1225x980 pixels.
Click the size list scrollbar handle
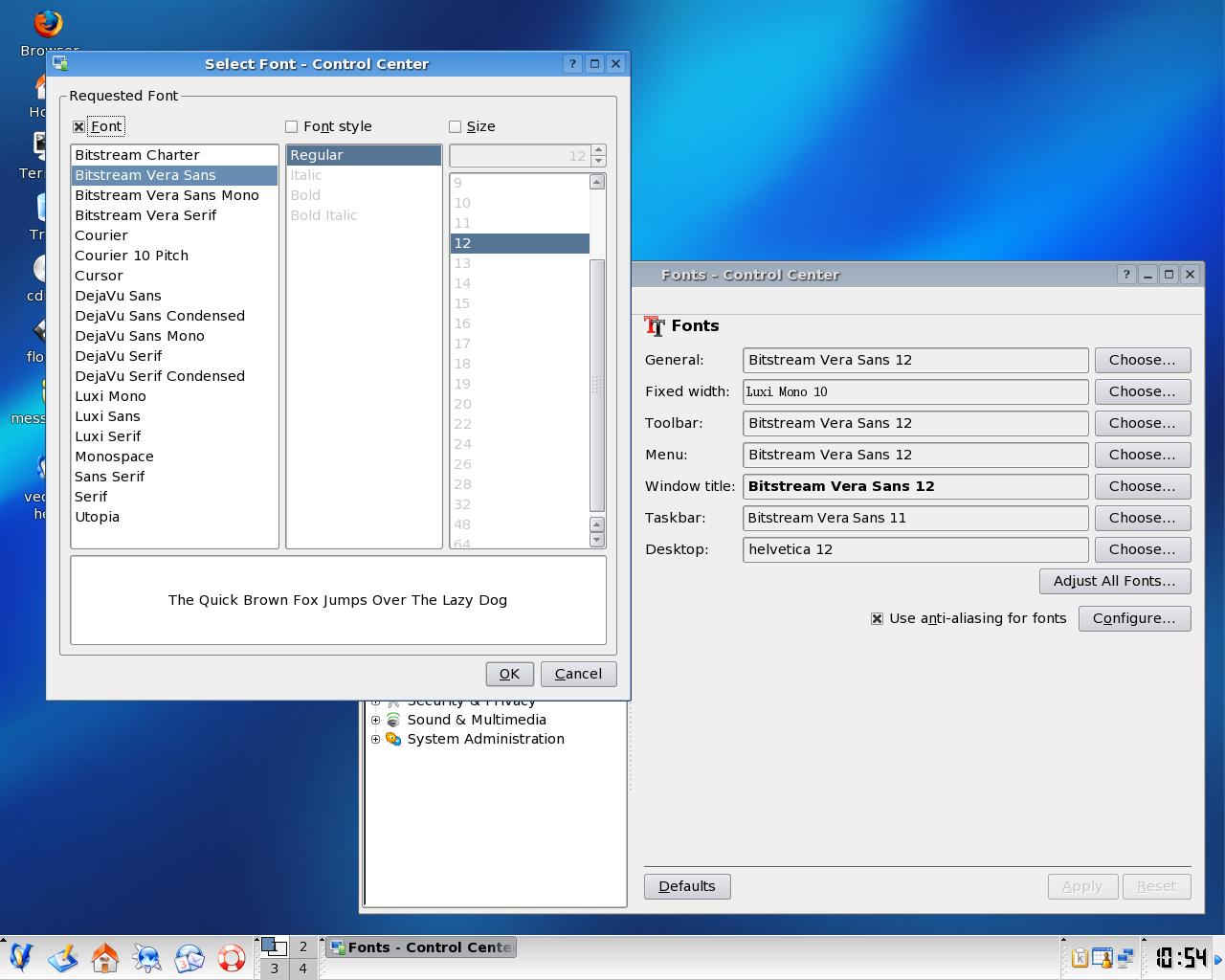click(x=597, y=385)
